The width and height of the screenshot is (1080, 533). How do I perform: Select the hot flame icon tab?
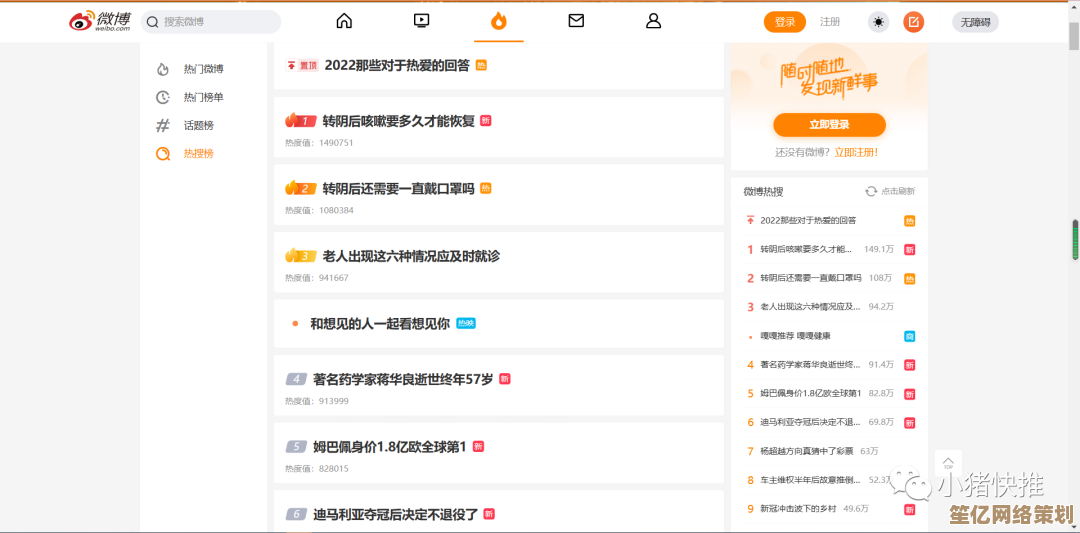tap(498, 21)
